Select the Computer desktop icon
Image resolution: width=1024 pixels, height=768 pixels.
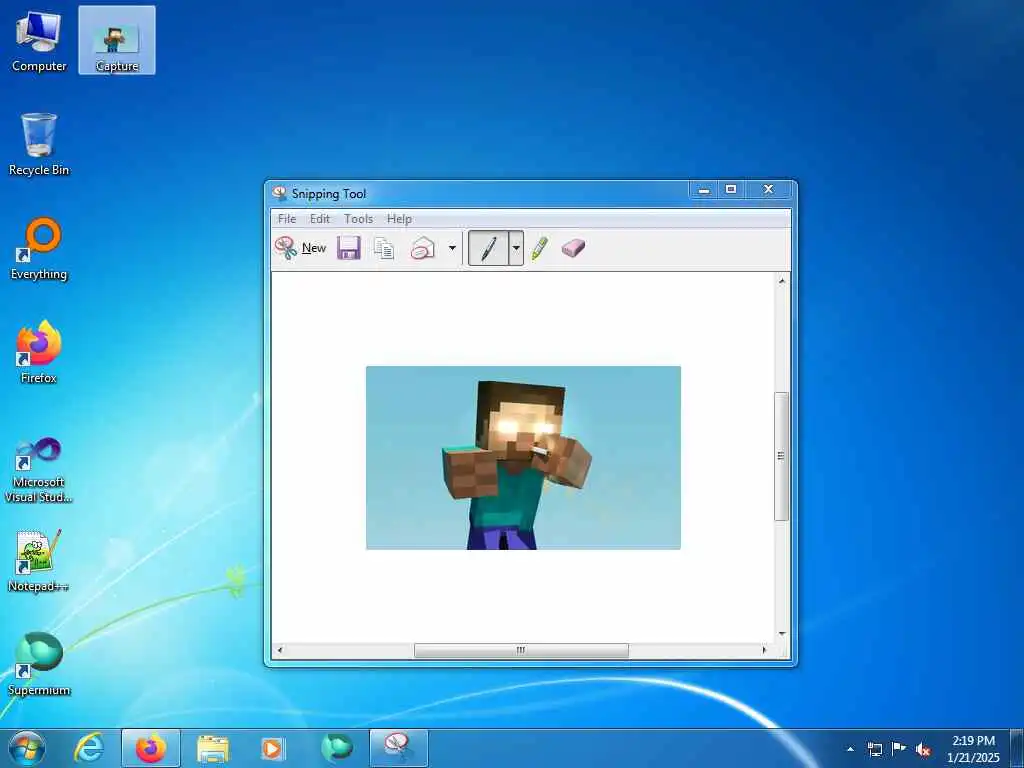click(39, 40)
